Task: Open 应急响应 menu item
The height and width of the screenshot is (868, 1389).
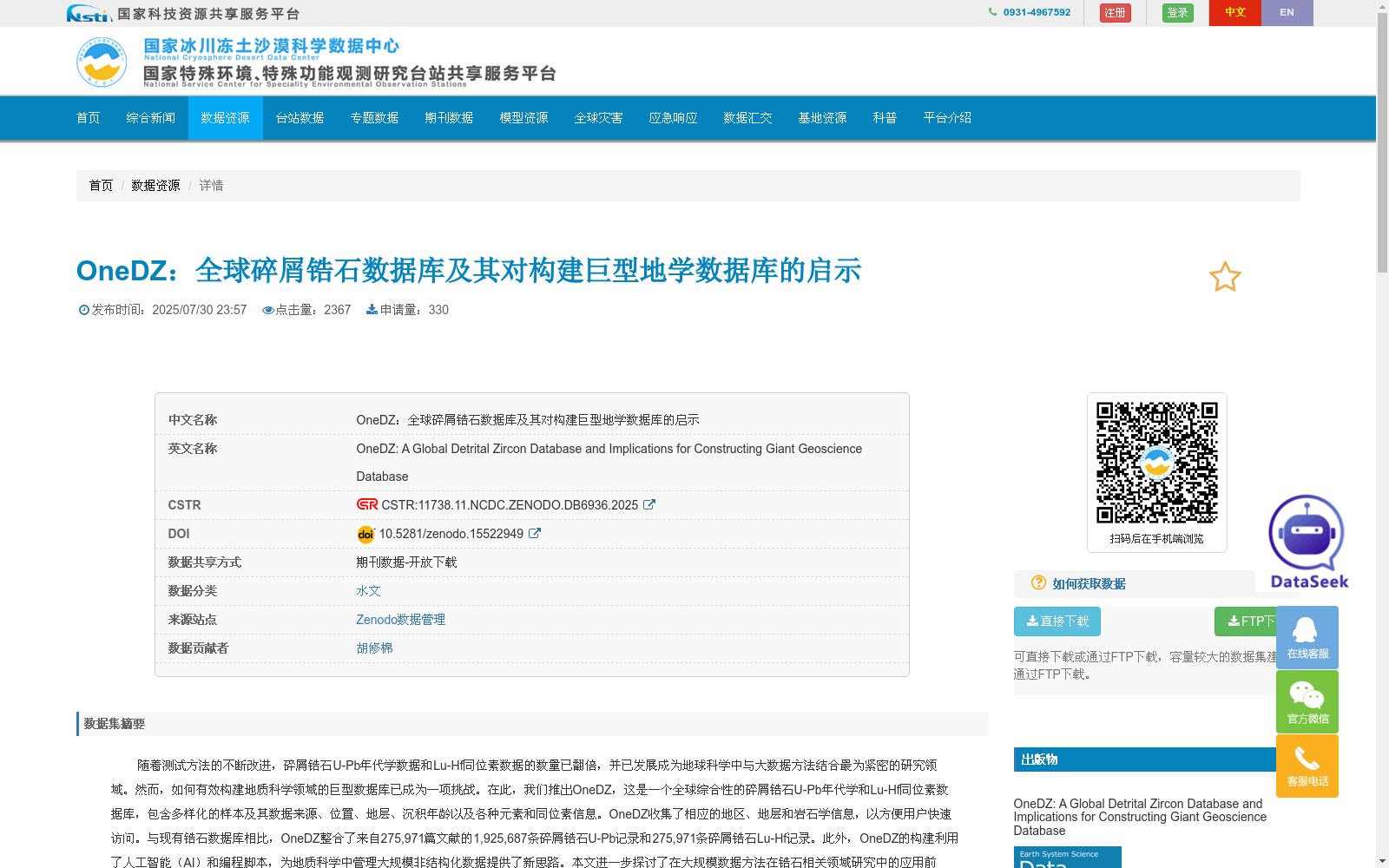Action: [674, 118]
